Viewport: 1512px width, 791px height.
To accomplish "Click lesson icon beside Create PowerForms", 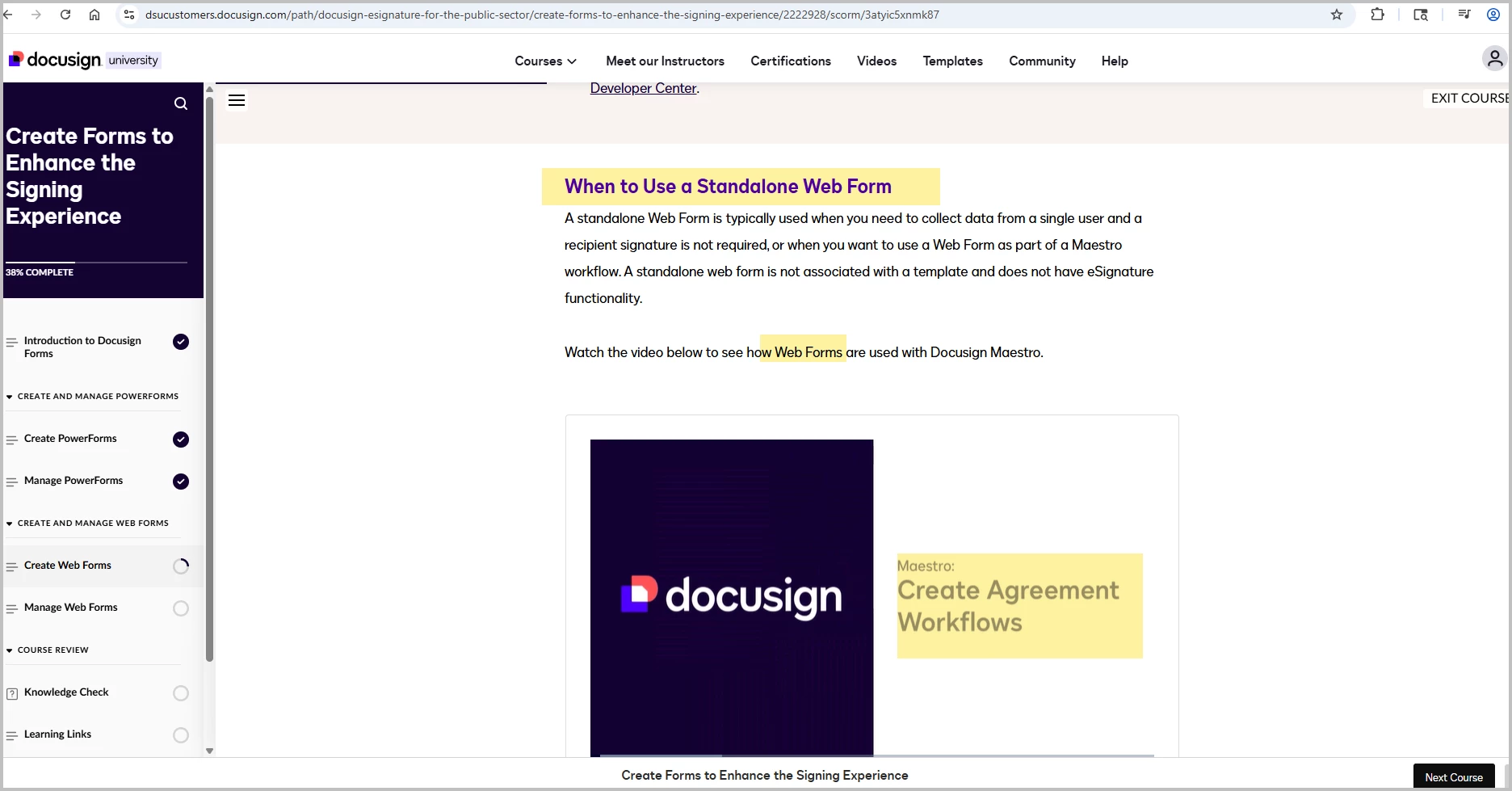I will (x=12, y=440).
